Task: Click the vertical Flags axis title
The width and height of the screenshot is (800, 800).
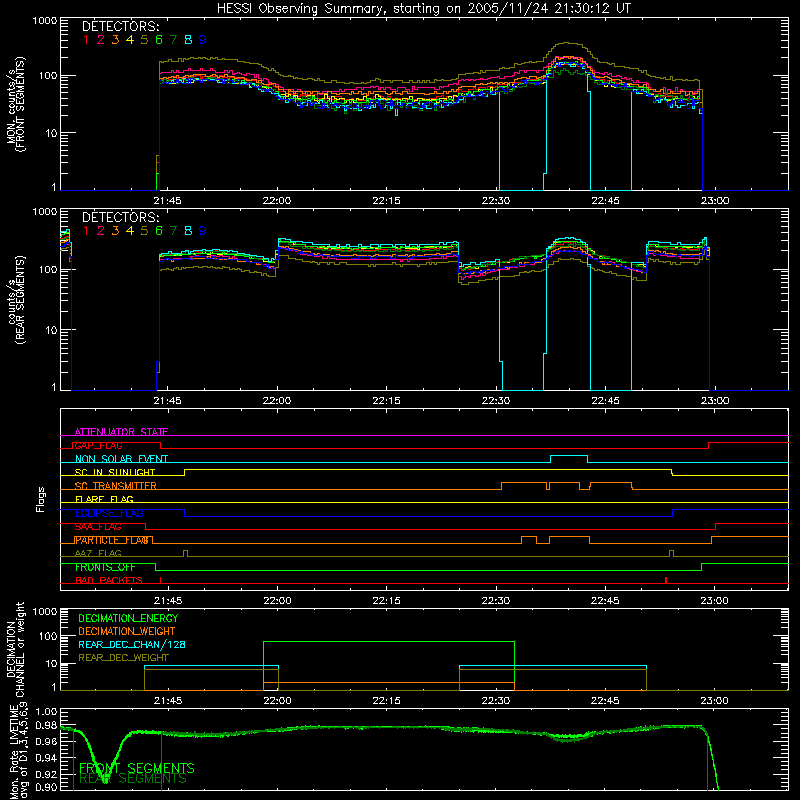Action: click(x=41, y=499)
